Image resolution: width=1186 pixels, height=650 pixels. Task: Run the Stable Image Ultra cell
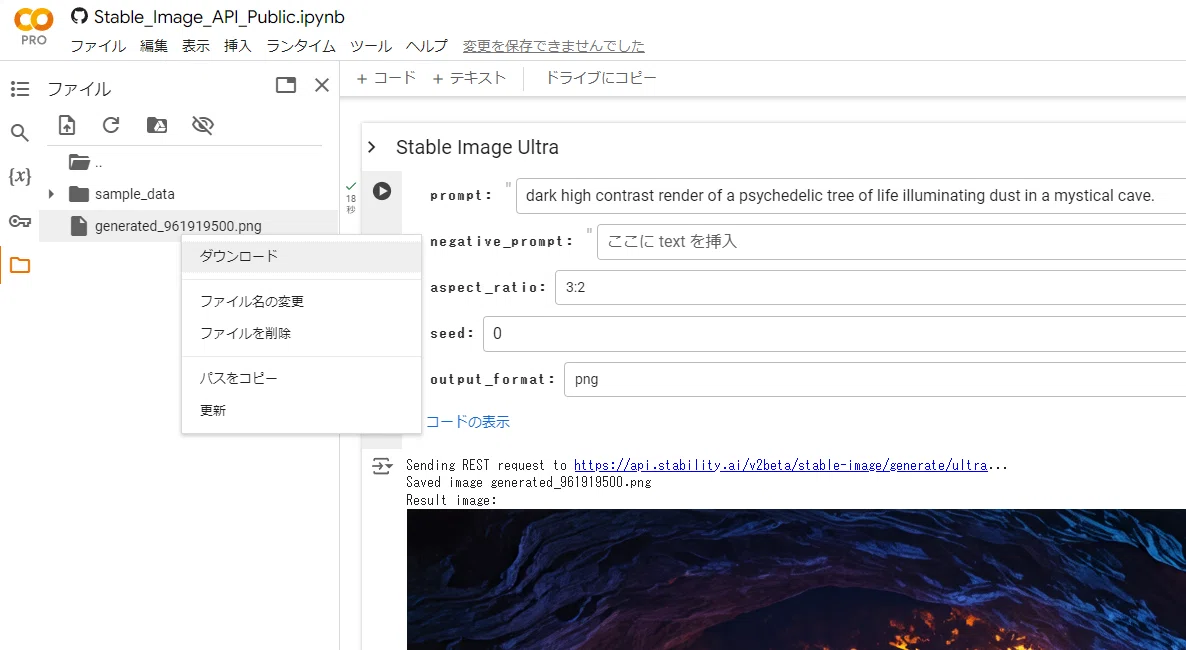tap(382, 191)
